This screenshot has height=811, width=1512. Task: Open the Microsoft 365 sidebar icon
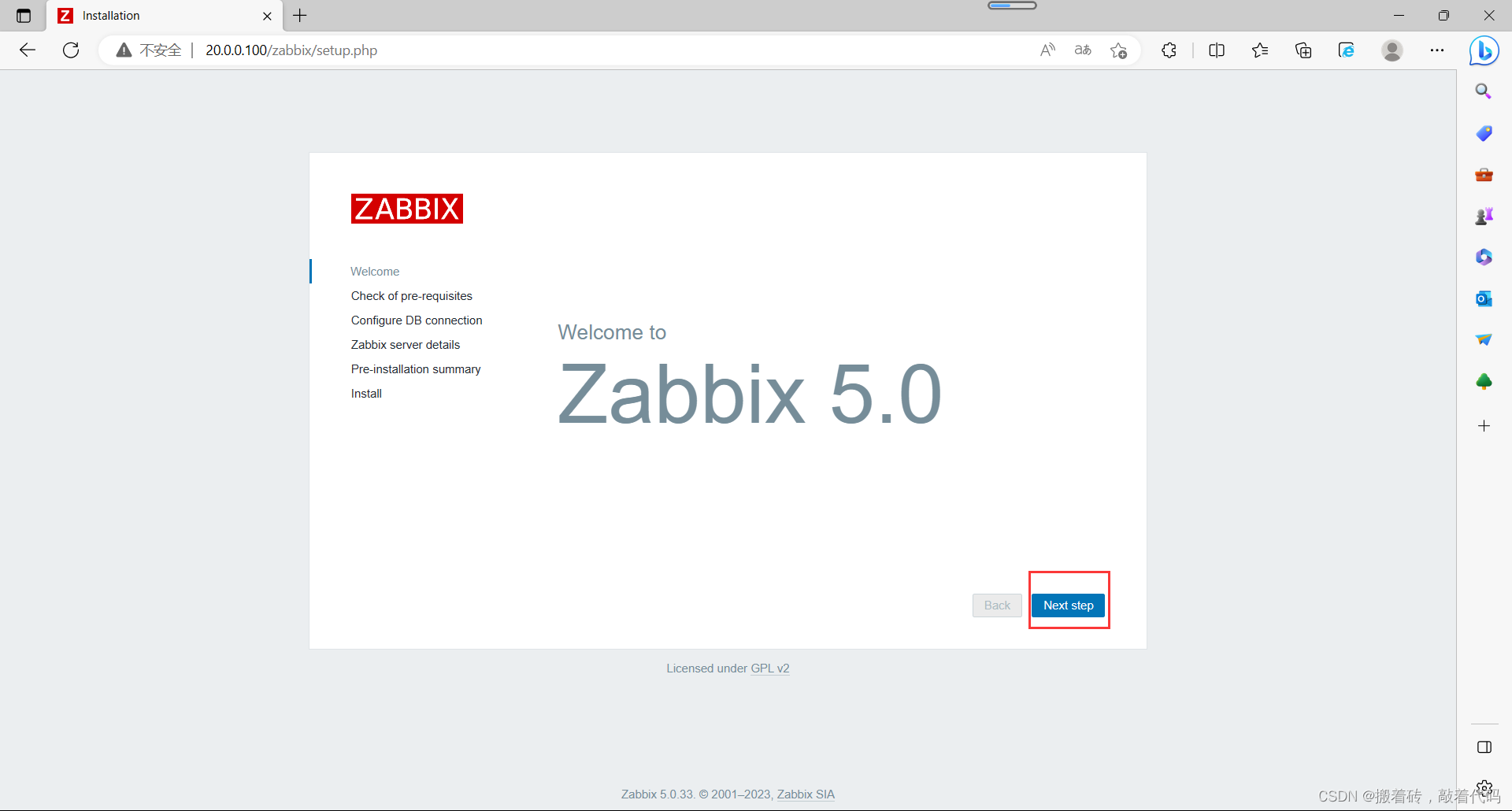point(1484,257)
